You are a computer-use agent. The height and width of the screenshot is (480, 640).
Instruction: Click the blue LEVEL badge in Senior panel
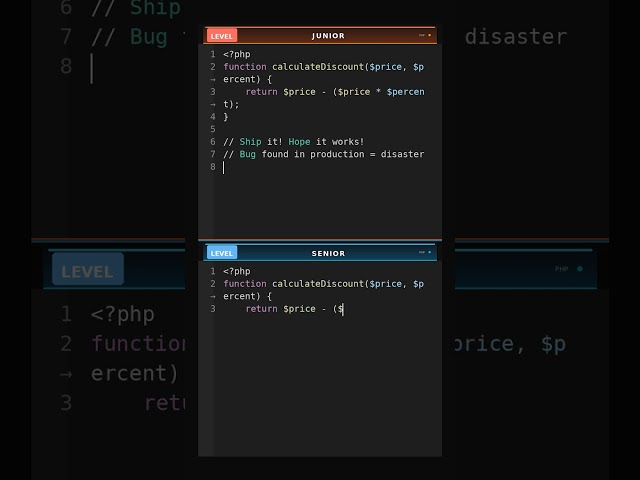point(221,253)
